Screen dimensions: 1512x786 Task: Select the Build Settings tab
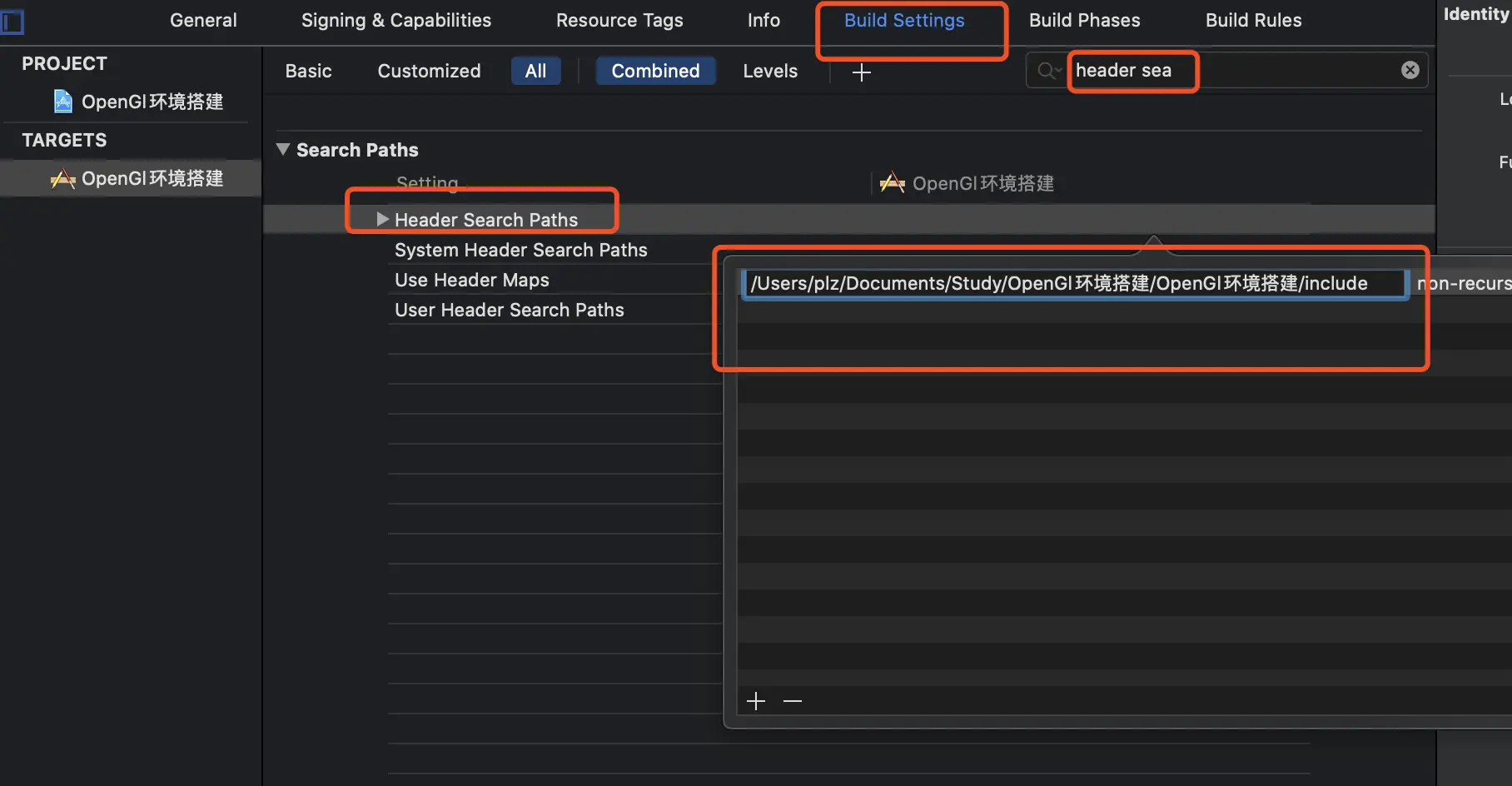(x=904, y=20)
